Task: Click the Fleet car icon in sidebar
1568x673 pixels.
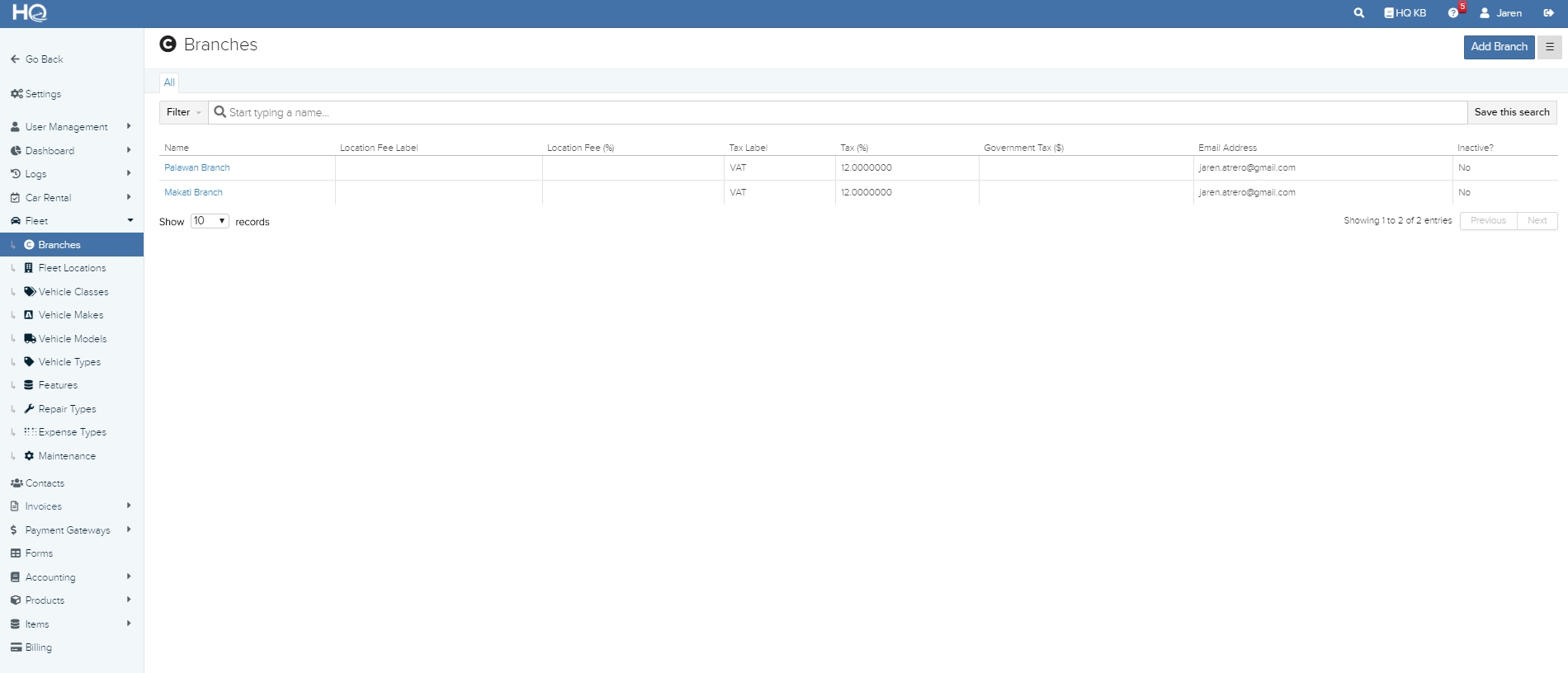Action: (x=16, y=221)
